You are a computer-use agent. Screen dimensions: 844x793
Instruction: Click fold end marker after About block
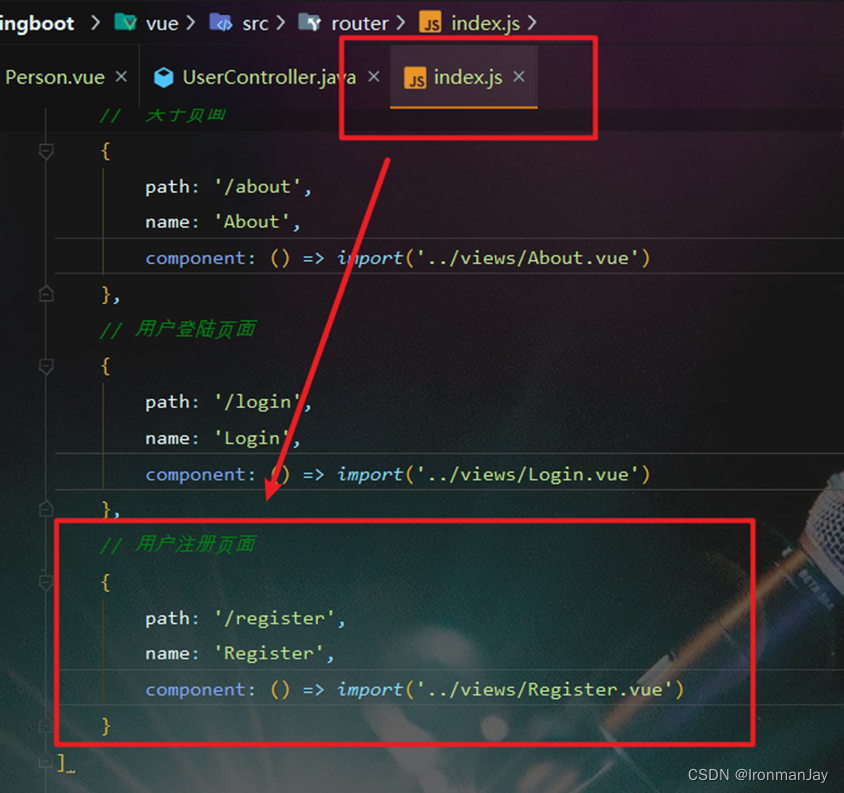[46, 293]
